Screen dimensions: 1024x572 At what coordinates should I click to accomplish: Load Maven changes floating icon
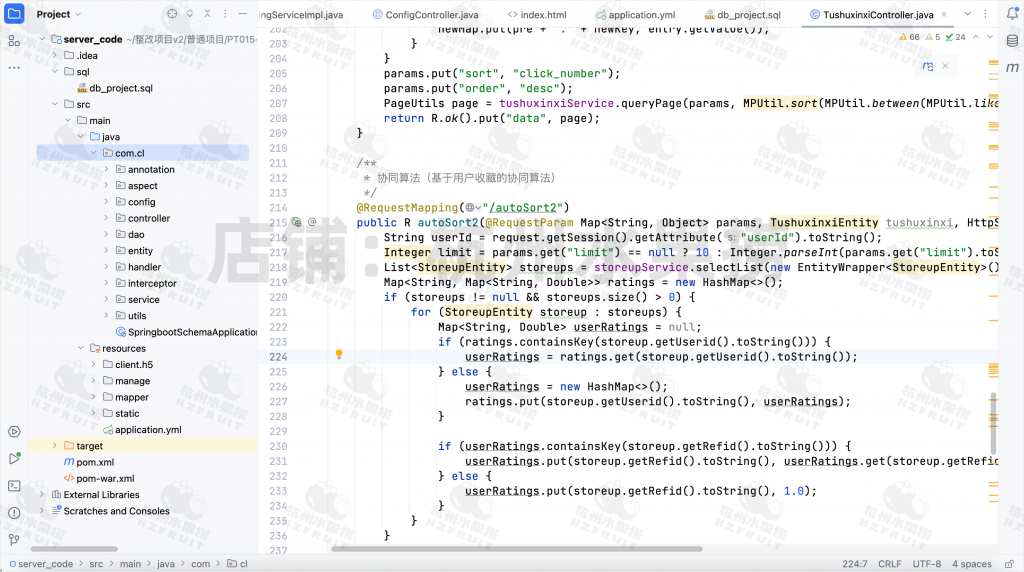tap(930, 66)
